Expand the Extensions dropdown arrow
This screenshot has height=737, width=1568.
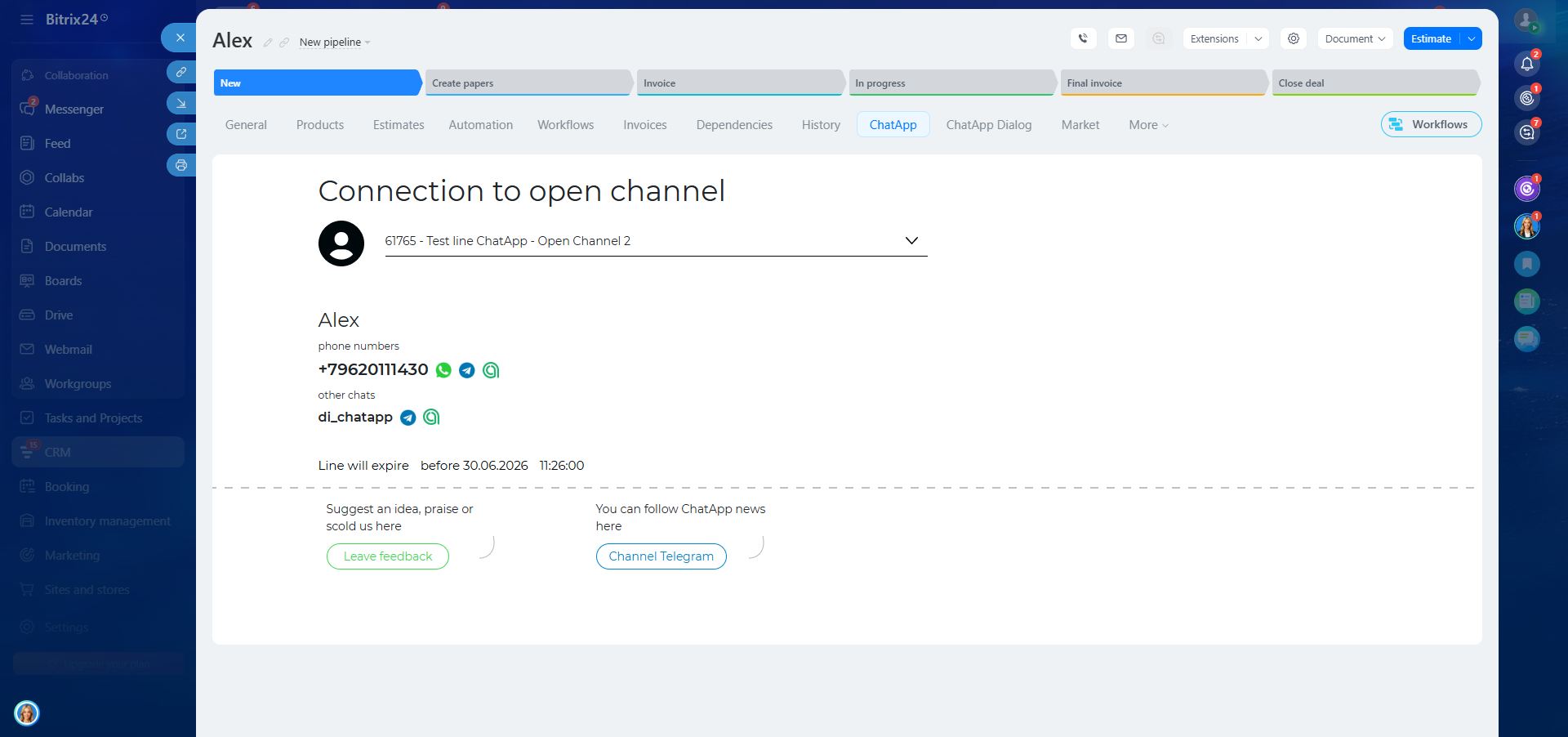(1258, 38)
